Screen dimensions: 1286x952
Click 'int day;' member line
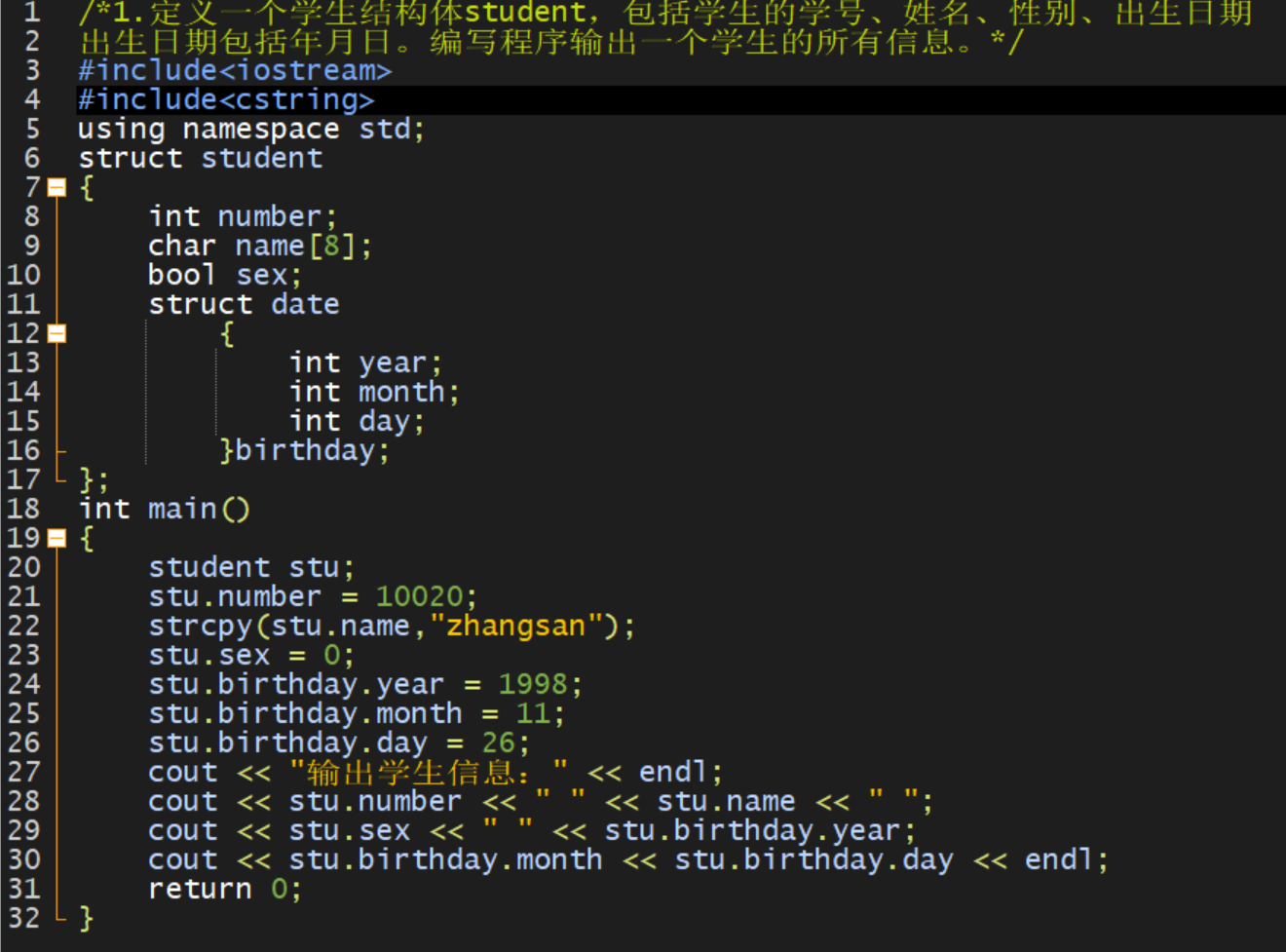(x=357, y=421)
